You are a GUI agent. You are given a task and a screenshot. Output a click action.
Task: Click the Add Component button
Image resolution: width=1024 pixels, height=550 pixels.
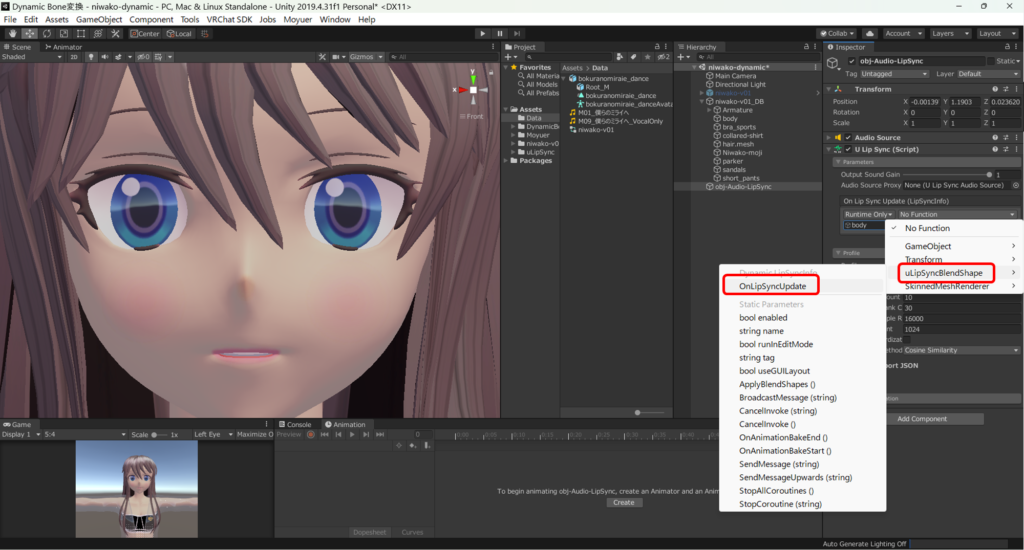tap(922, 419)
